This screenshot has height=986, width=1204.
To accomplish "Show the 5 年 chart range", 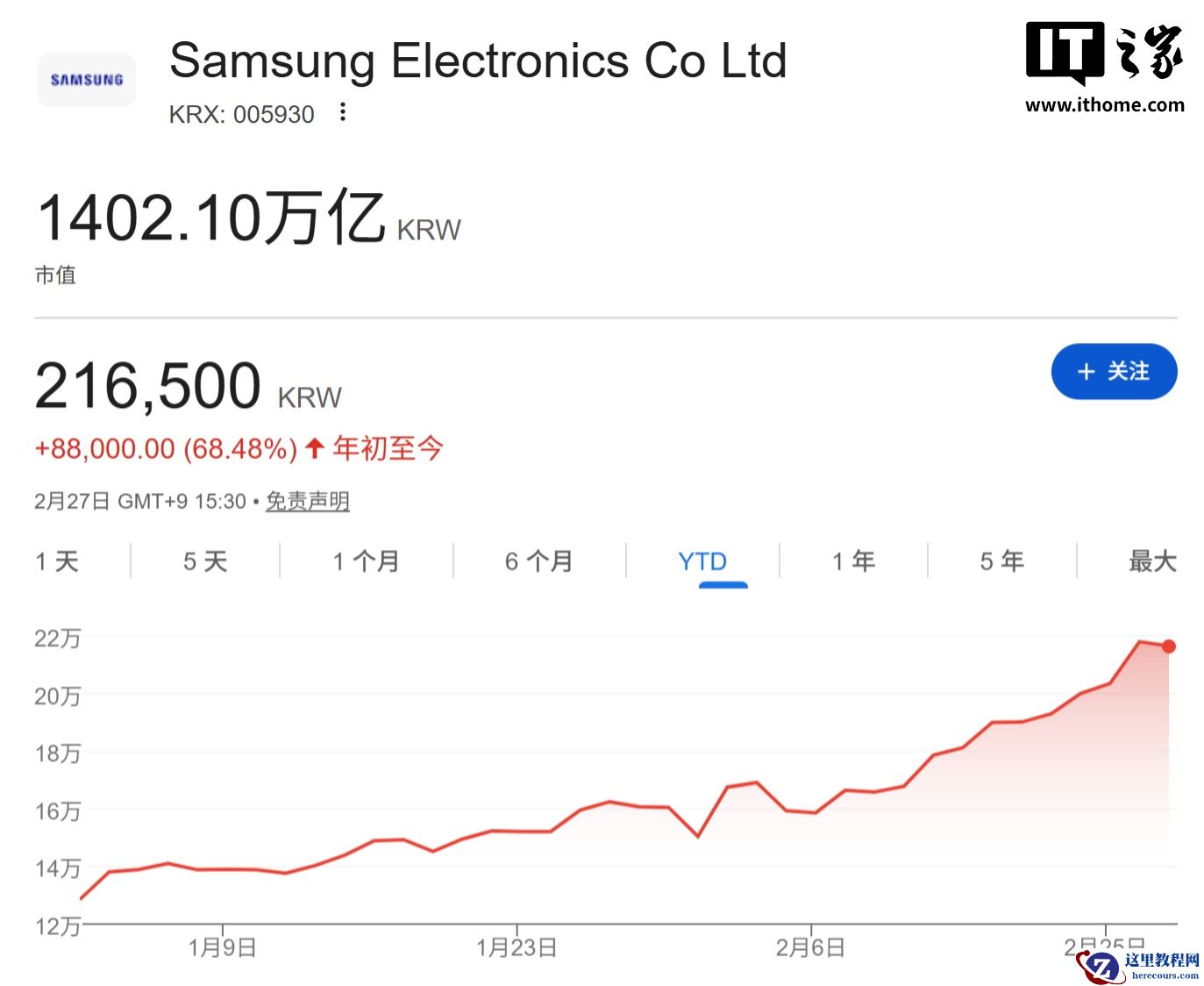I will coord(1001,561).
